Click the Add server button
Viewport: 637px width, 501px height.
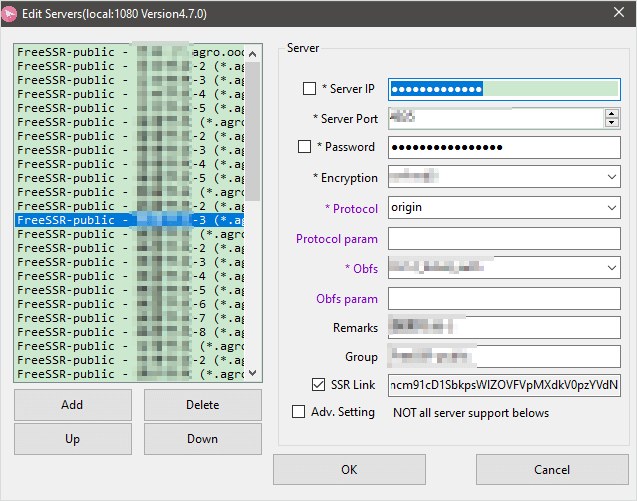[72, 405]
